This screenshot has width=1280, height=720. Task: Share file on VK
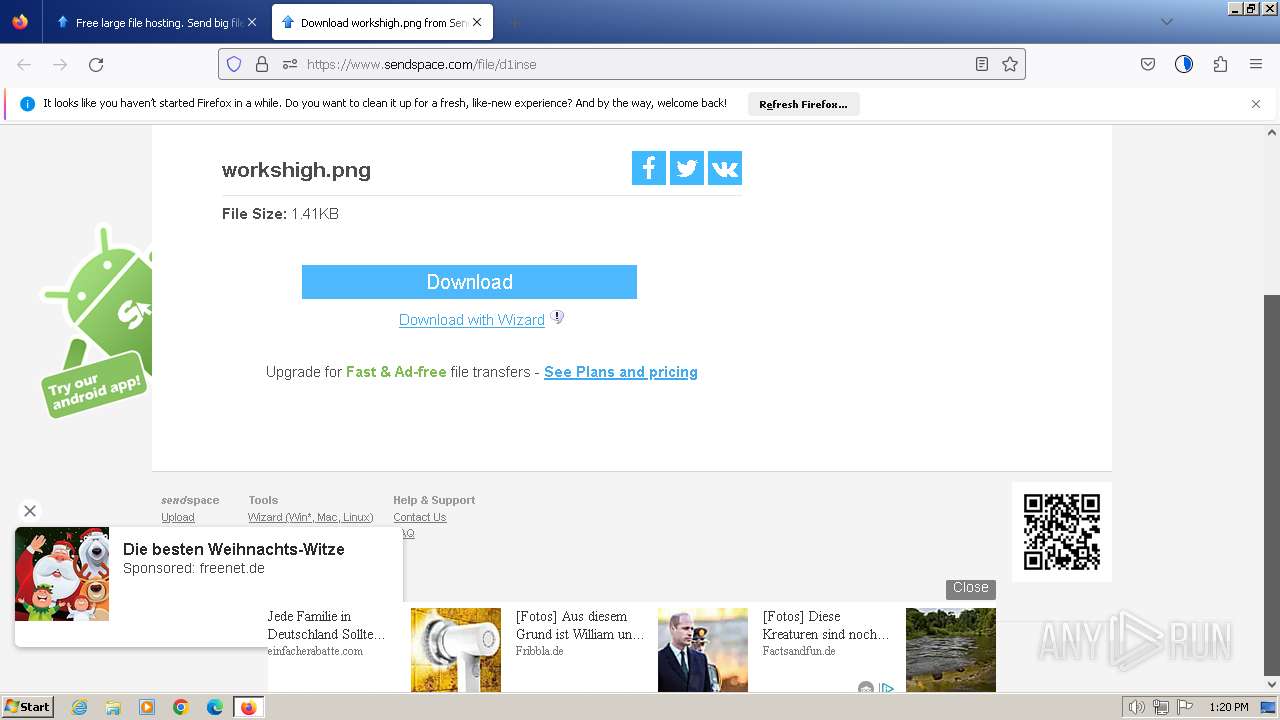(725, 168)
